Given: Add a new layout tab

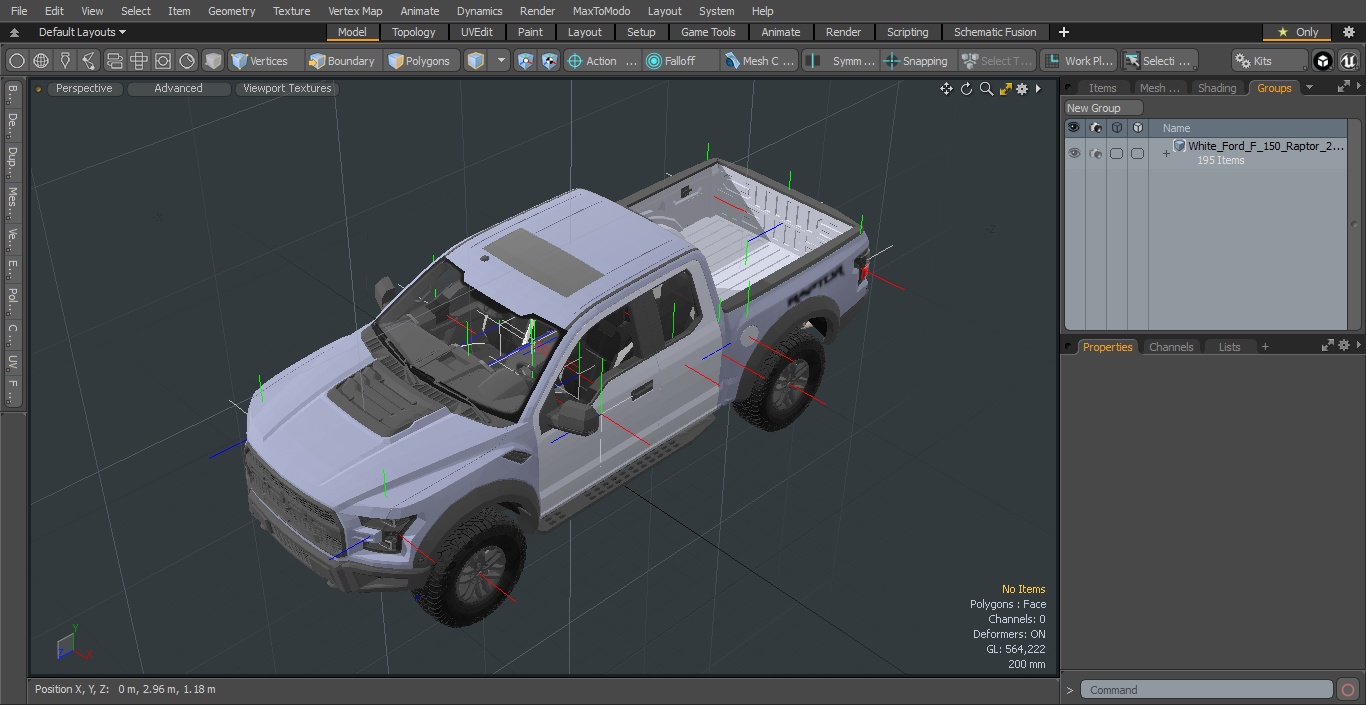Looking at the screenshot, I should point(1063,32).
